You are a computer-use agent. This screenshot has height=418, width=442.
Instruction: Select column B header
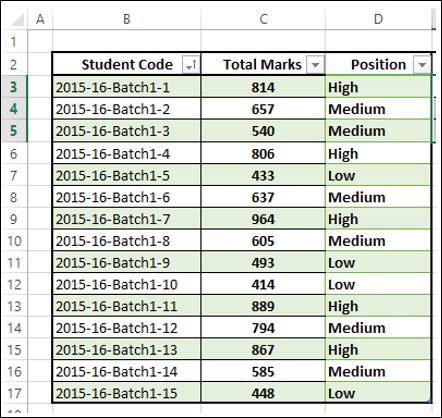[127, 19]
